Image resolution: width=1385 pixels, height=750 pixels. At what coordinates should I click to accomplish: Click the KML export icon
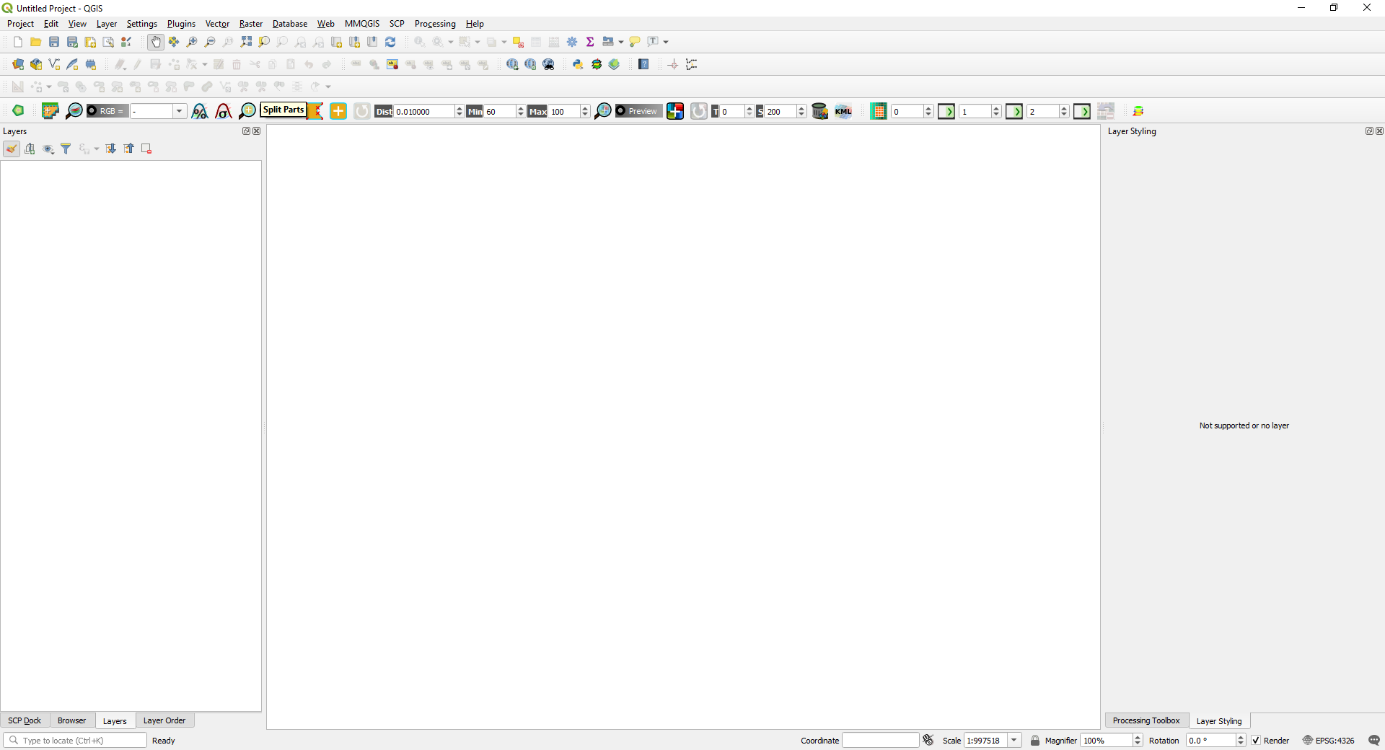point(843,111)
